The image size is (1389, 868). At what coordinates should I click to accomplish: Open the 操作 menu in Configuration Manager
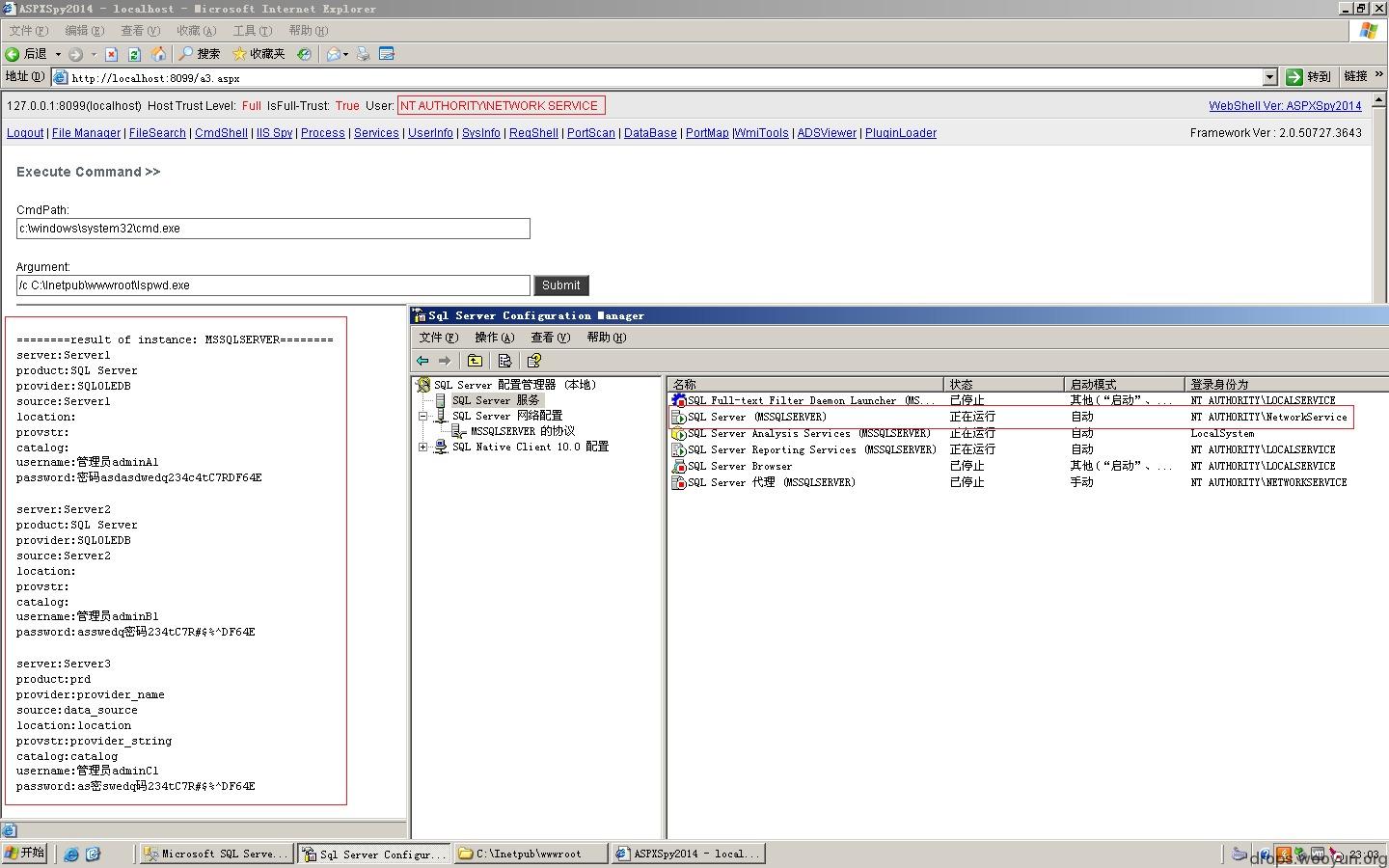click(x=494, y=338)
